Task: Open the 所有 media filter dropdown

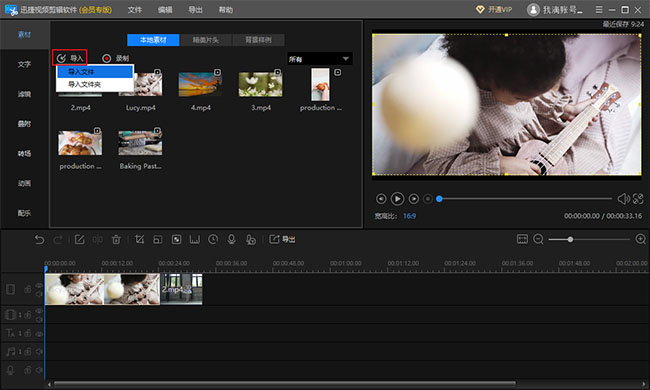Action: 320,59
